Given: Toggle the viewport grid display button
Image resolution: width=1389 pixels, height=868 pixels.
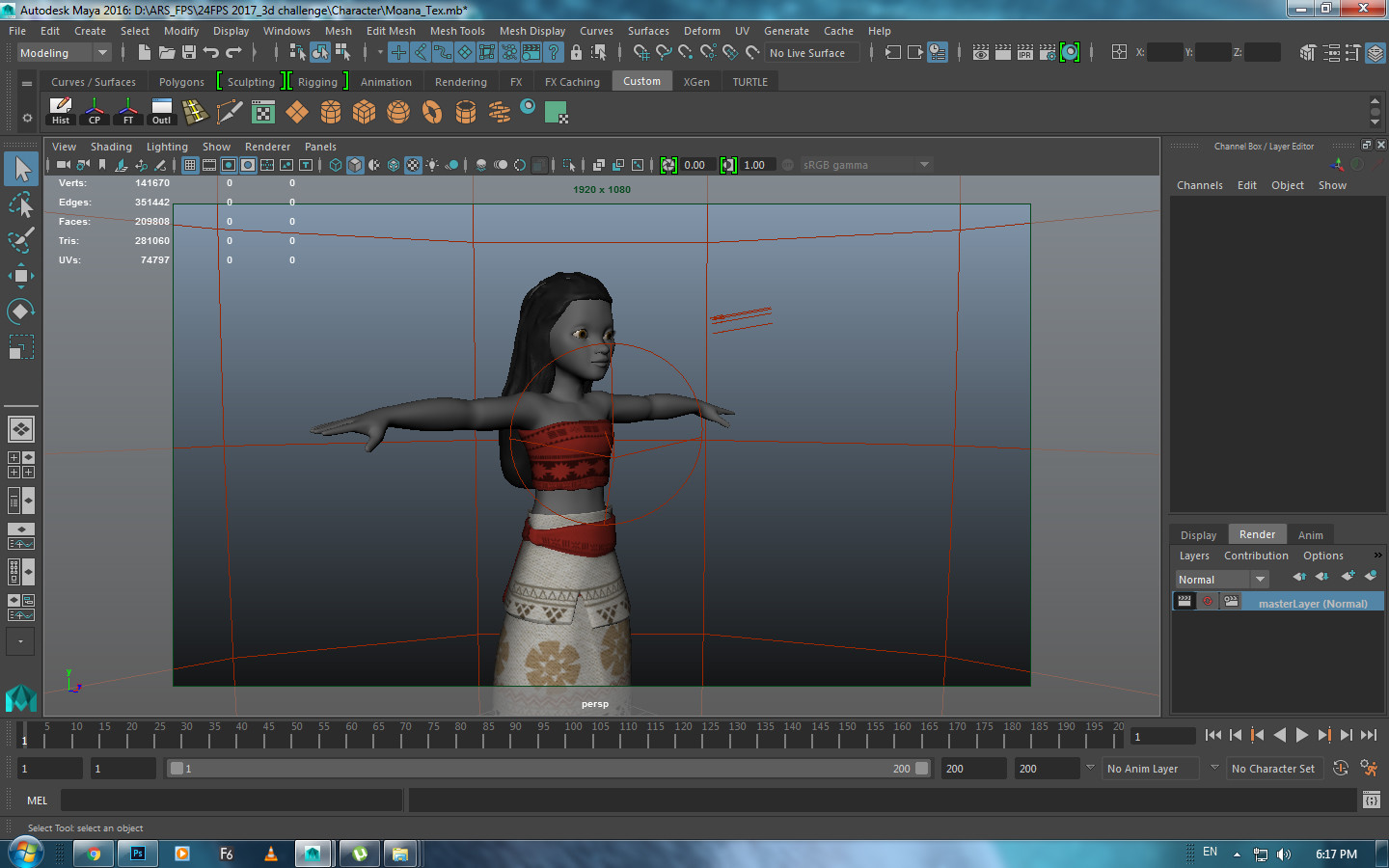Looking at the screenshot, I should click(190, 165).
